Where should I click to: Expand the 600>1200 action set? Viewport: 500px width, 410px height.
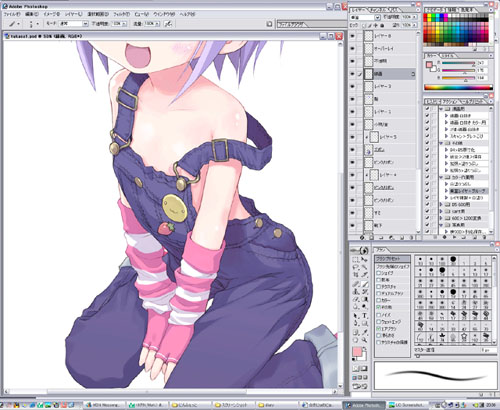coord(441,218)
